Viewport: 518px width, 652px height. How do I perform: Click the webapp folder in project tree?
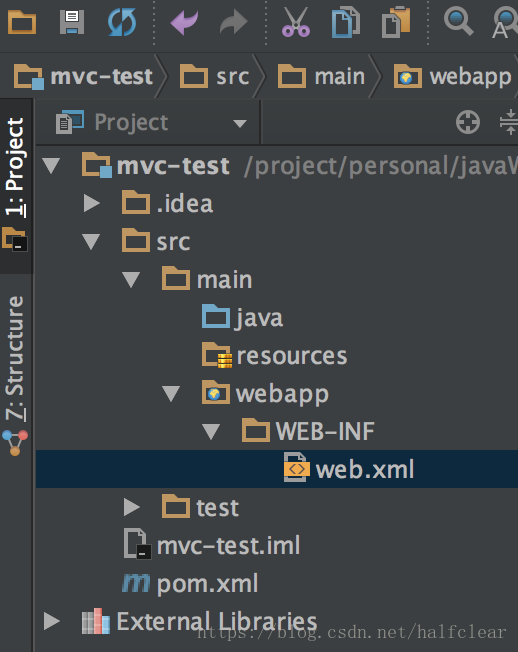[x=265, y=394]
